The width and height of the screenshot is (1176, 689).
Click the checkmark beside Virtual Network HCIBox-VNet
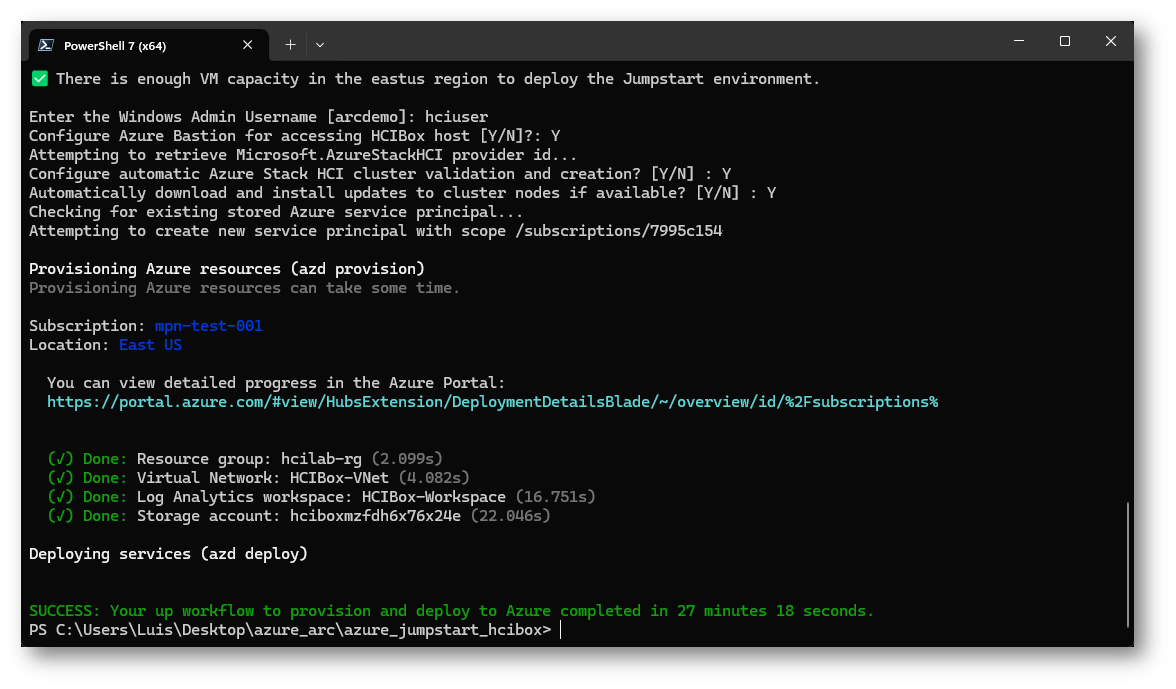(59, 478)
